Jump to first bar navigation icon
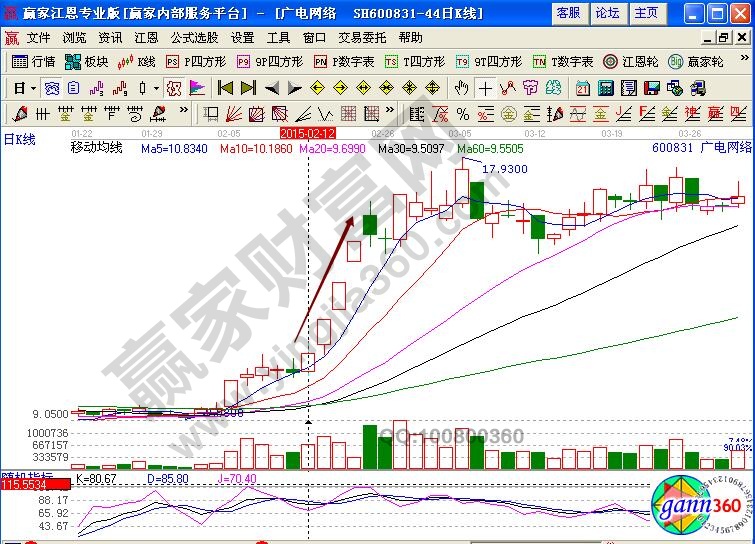The image size is (755, 544). coord(225,87)
